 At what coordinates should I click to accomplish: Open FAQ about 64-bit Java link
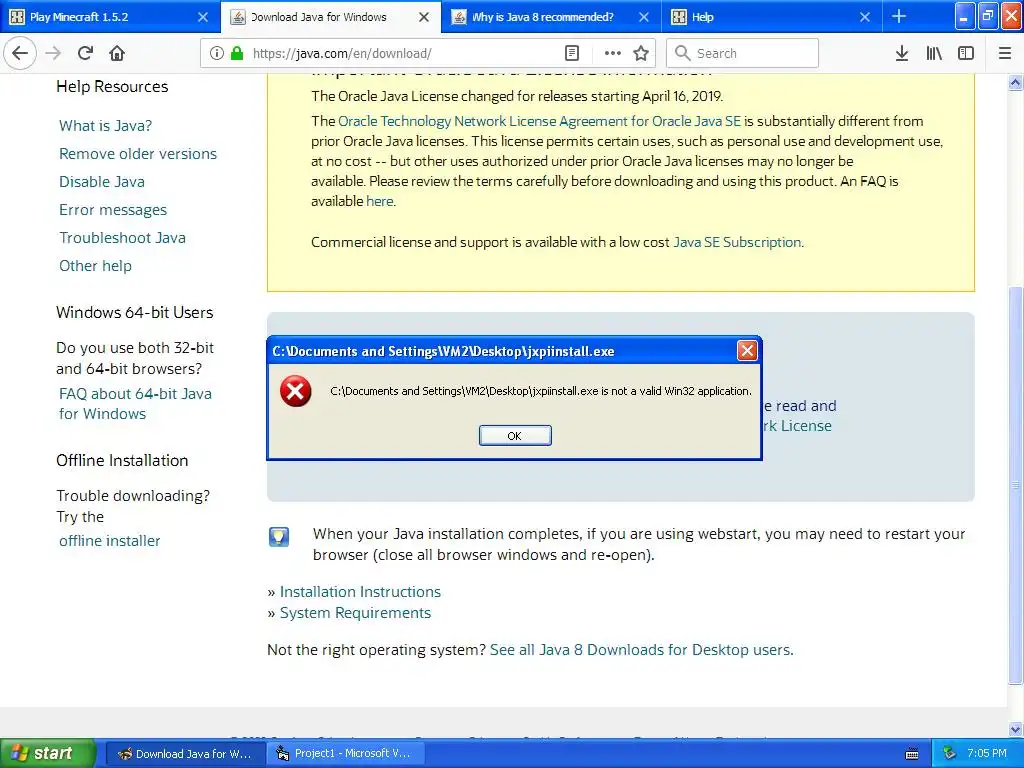(135, 404)
